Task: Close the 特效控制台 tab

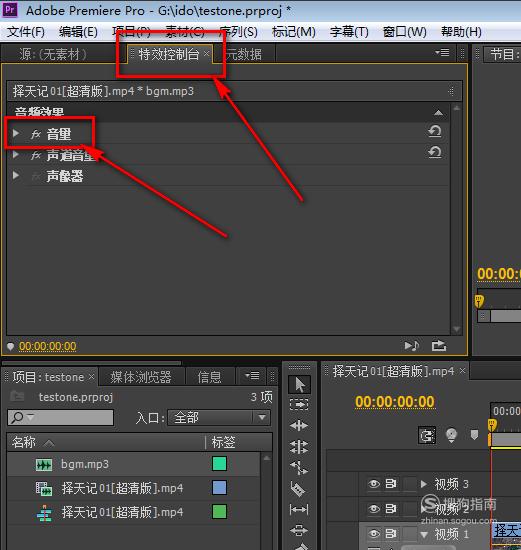Action: [x=207, y=53]
